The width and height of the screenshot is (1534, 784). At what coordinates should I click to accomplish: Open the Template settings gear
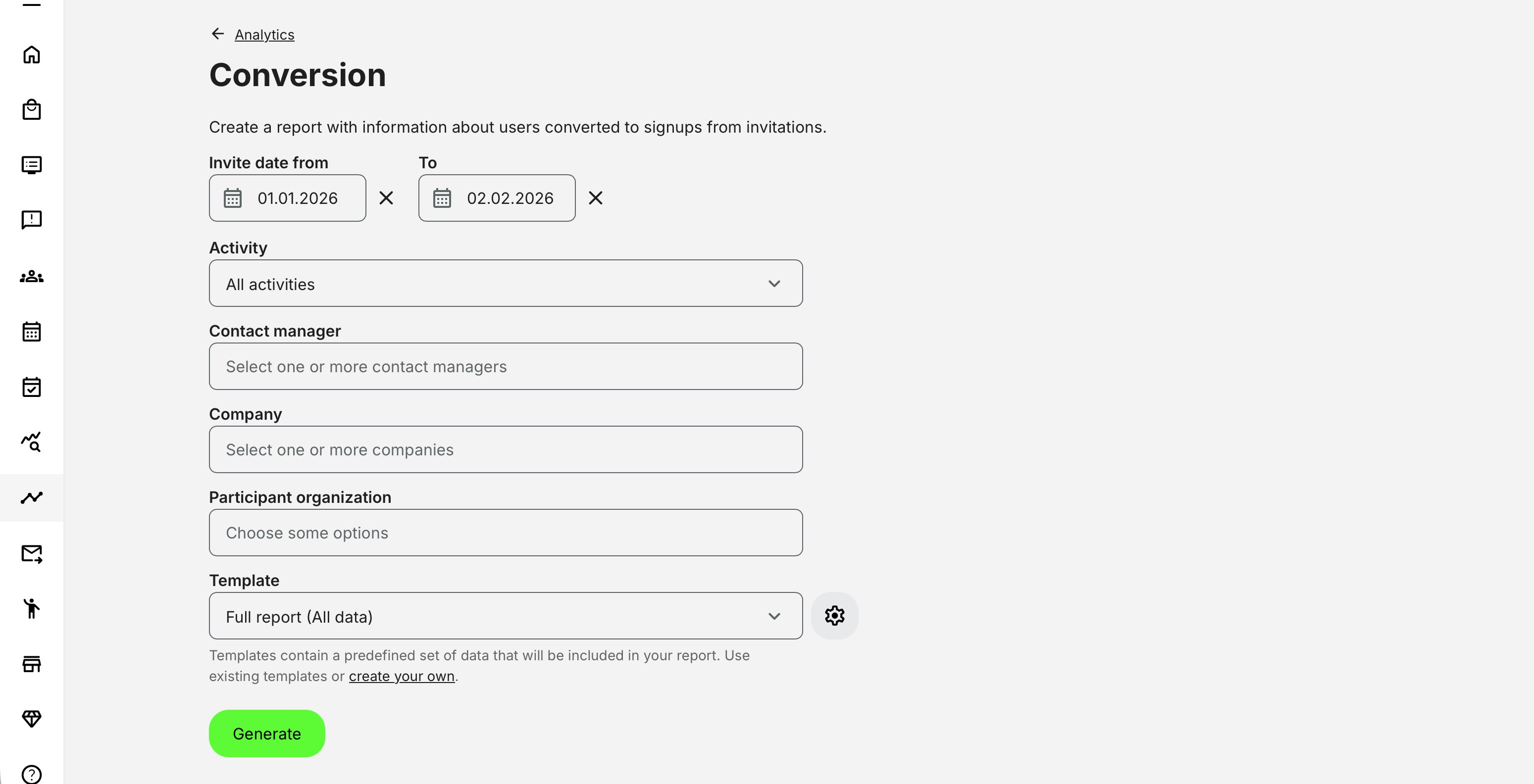[834, 616]
